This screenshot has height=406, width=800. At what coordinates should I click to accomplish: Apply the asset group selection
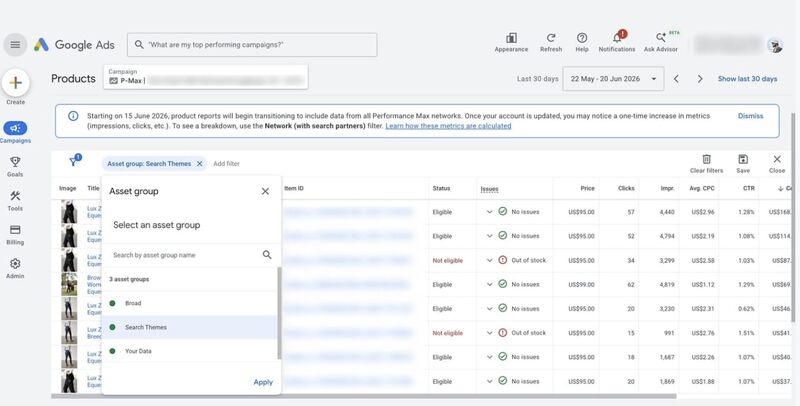263,382
